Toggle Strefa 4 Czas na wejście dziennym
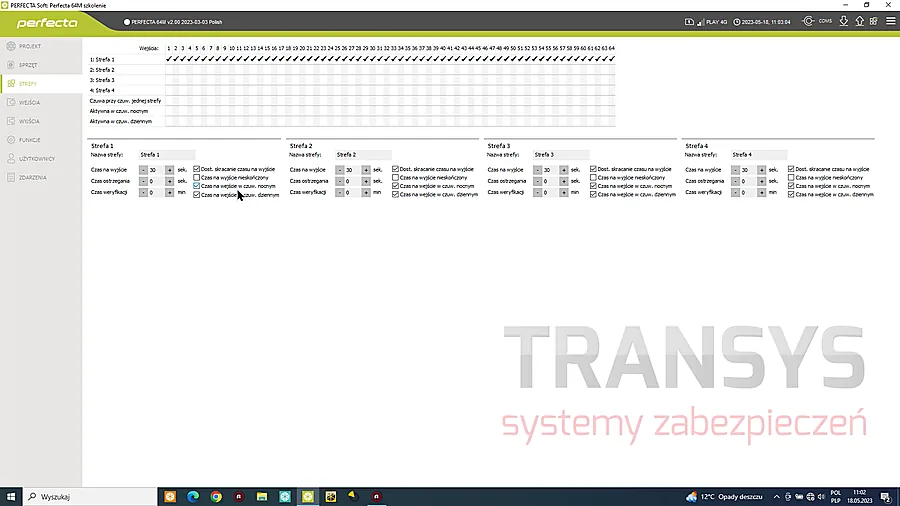The image size is (900, 506). click(791, 194)
